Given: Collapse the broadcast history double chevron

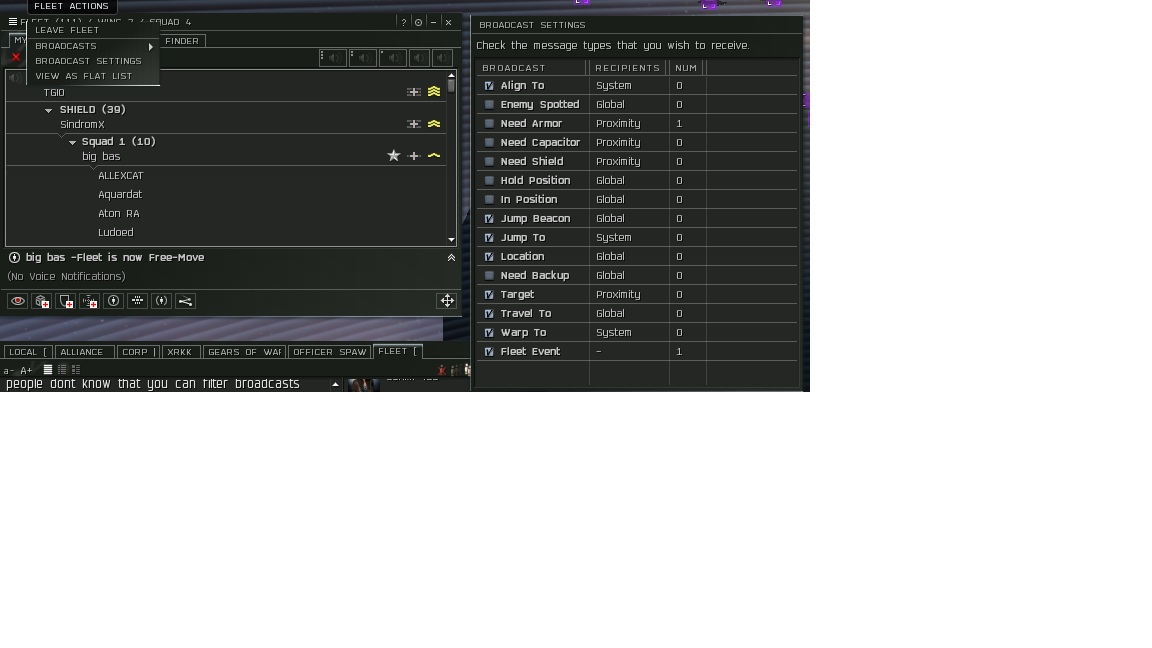Looking at the screenshot, I should [451, 258].
